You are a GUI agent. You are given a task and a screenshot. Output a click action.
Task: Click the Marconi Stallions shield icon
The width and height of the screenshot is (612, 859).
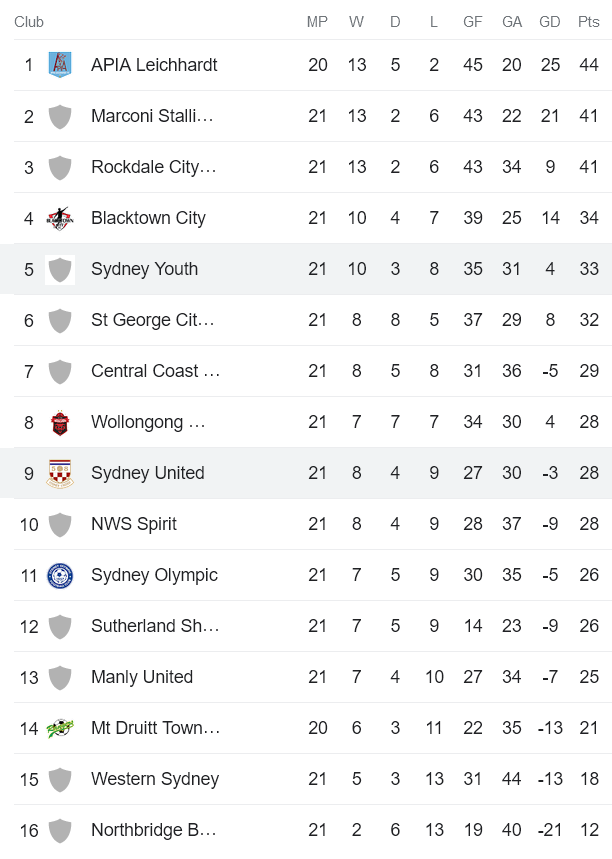click(x=60, y=115)
